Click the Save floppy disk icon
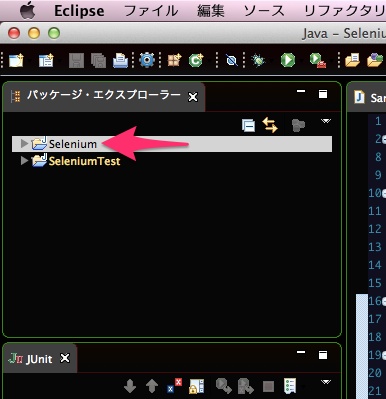 76,61
